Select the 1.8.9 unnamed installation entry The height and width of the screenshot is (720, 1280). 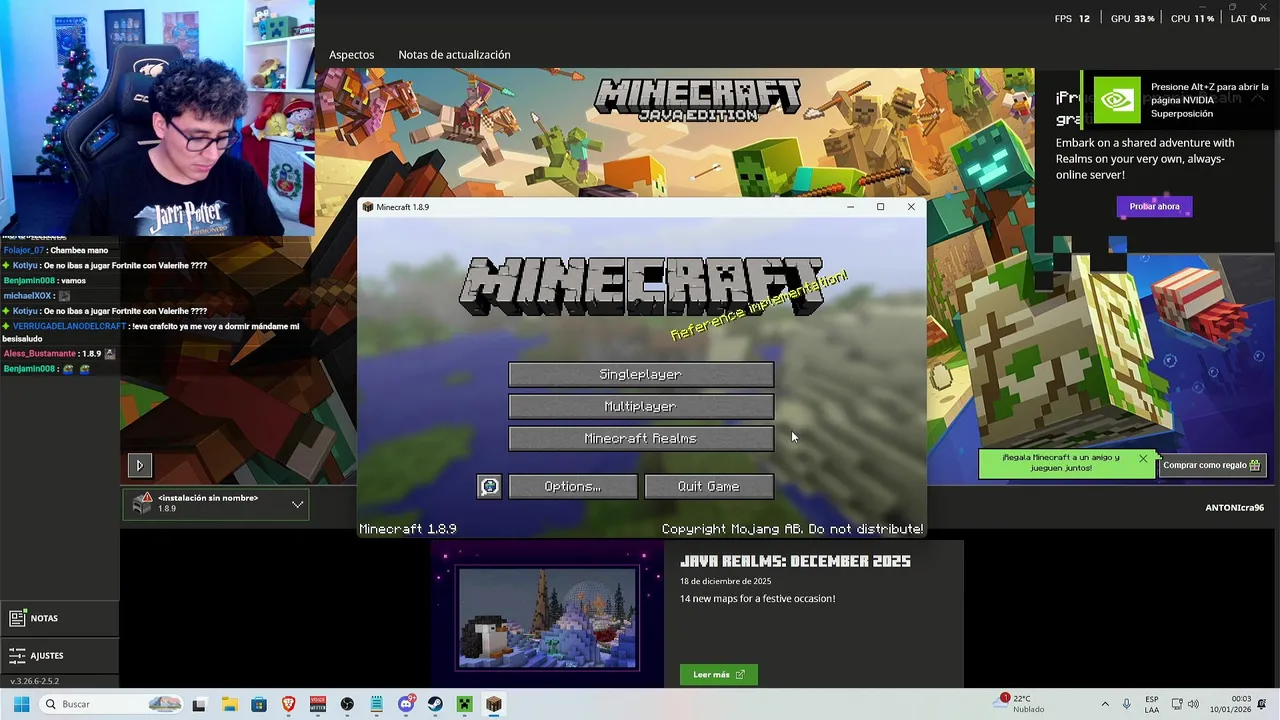216,503
